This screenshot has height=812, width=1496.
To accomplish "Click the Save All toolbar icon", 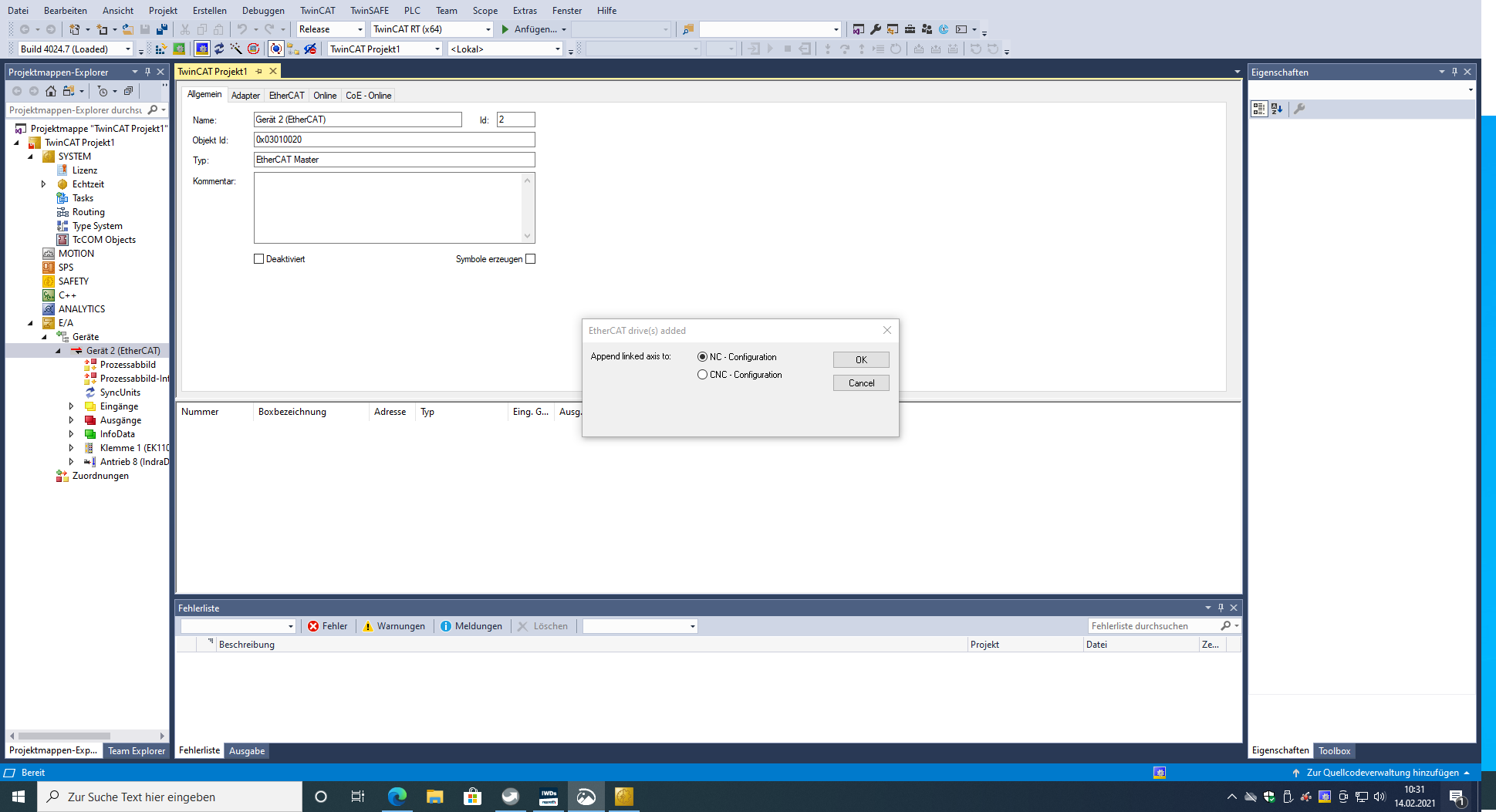I will [x=162, y=29].
